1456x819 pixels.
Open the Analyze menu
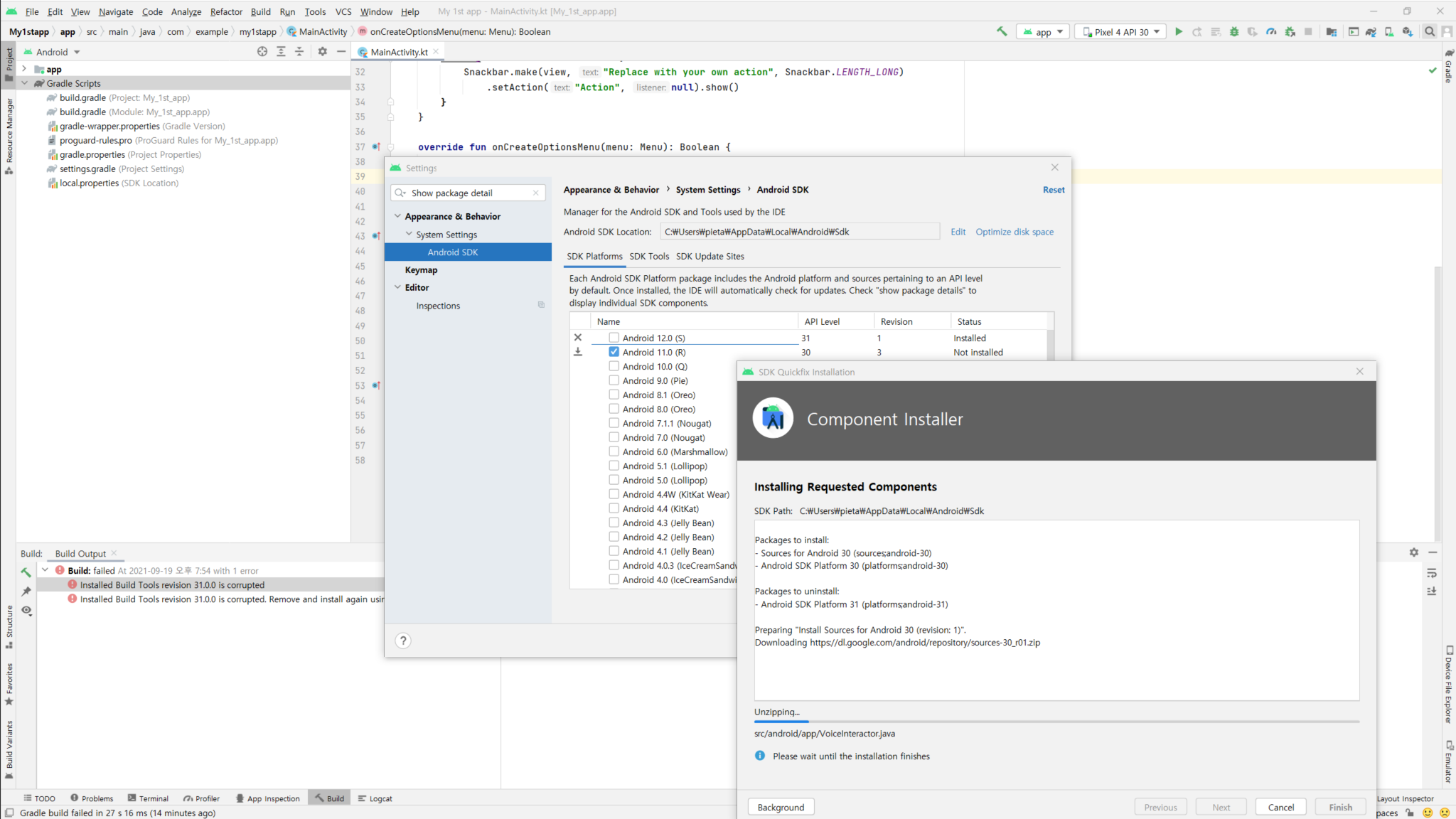pos(186,11)
